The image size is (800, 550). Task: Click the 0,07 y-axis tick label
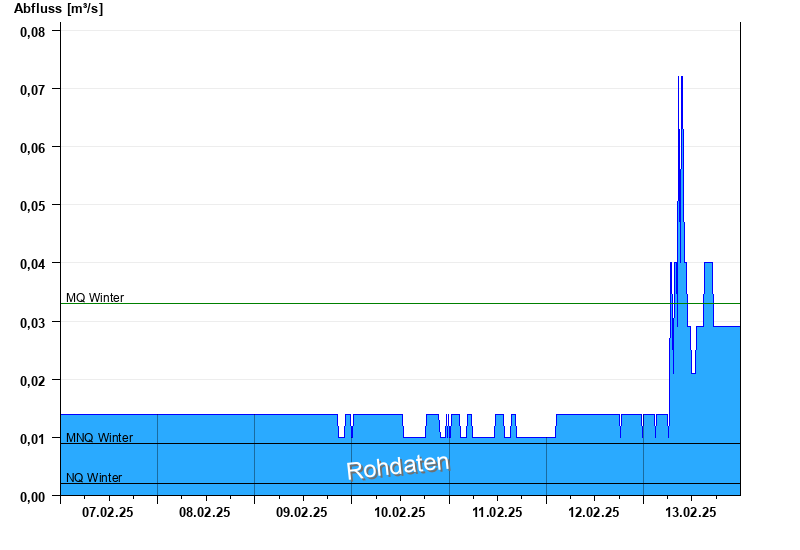[33, 89]
